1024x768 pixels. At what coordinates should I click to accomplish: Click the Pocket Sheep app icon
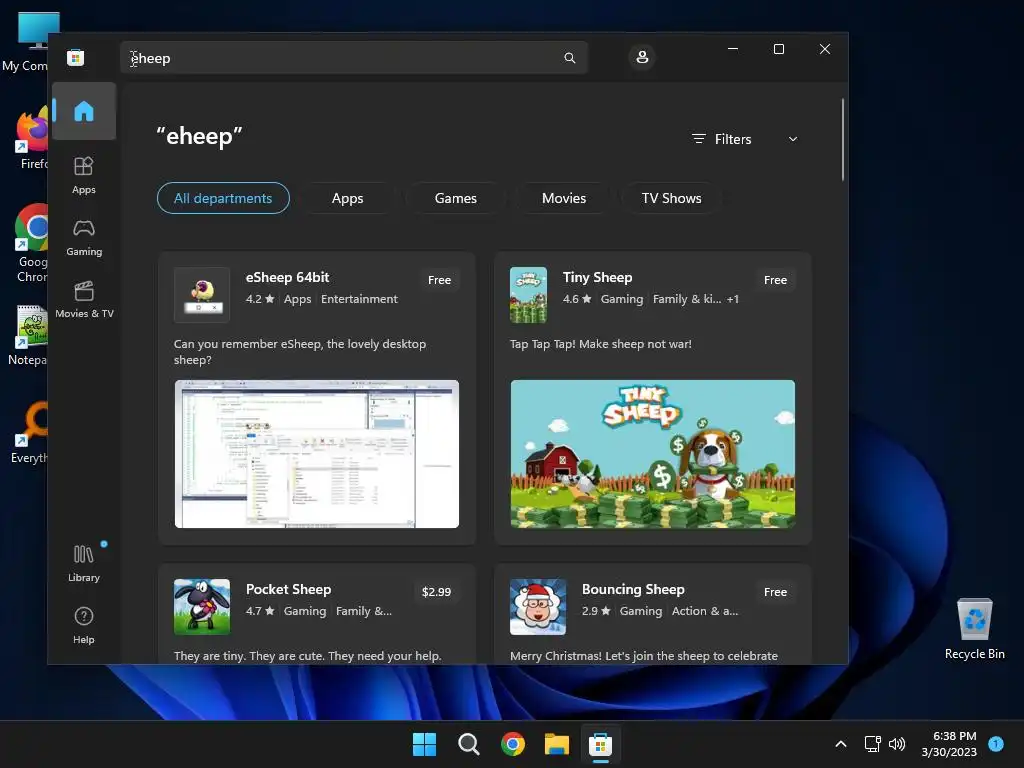point(202,607)
